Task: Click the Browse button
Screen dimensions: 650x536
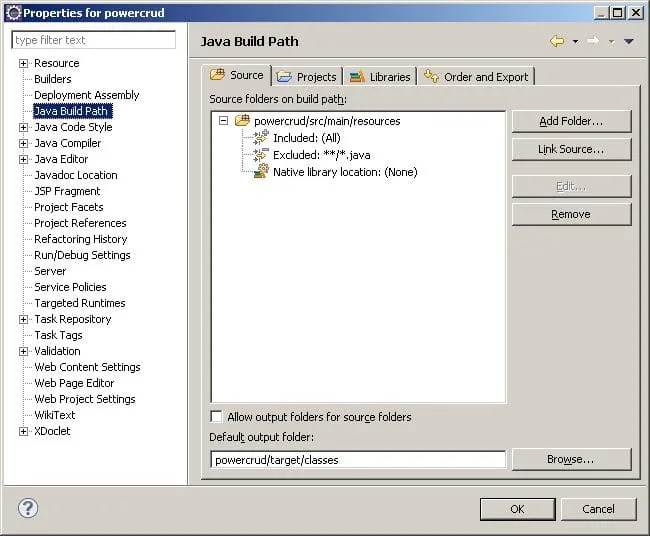Action: 572,459
